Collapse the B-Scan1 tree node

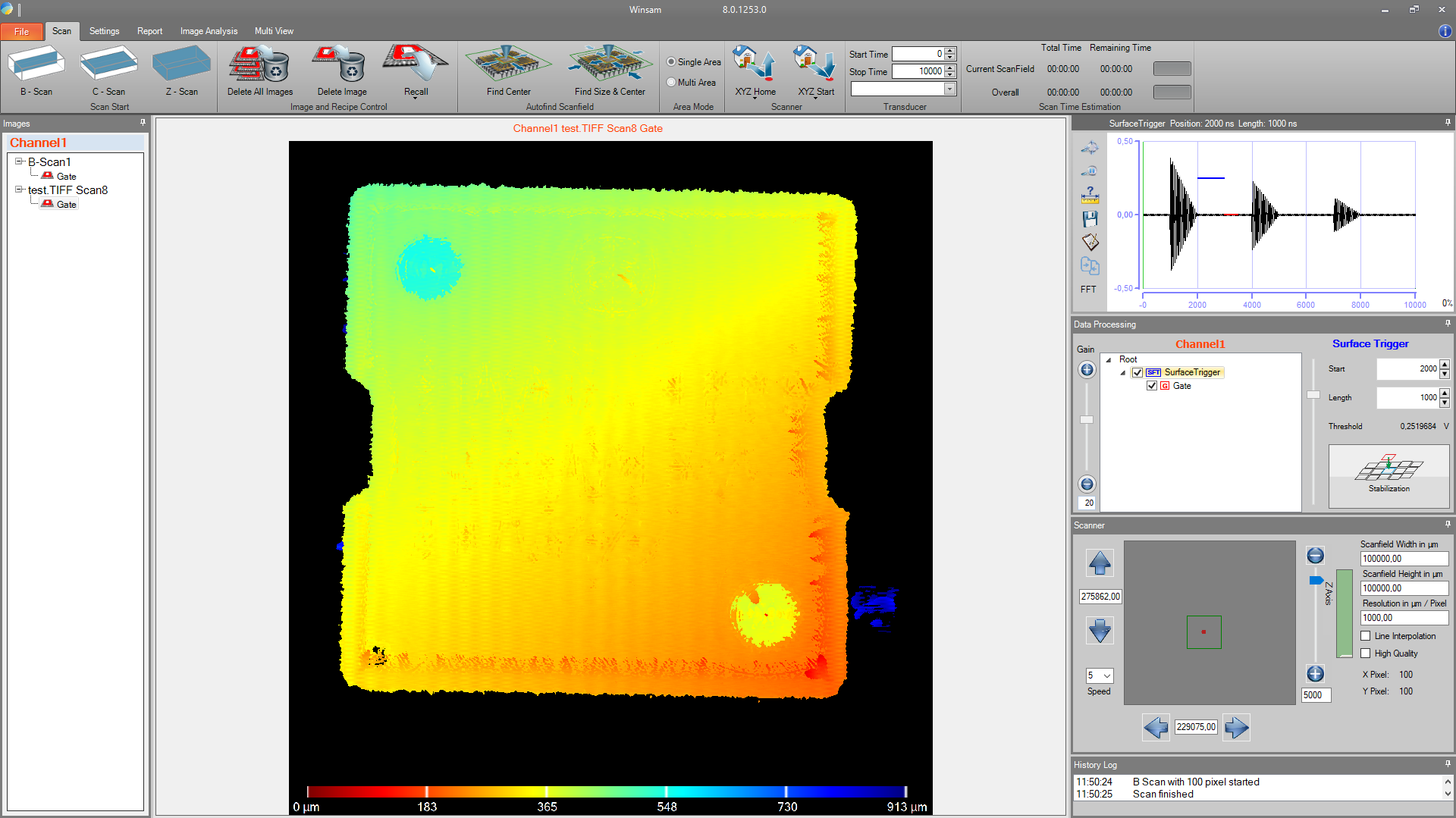(x=19, y=161)
